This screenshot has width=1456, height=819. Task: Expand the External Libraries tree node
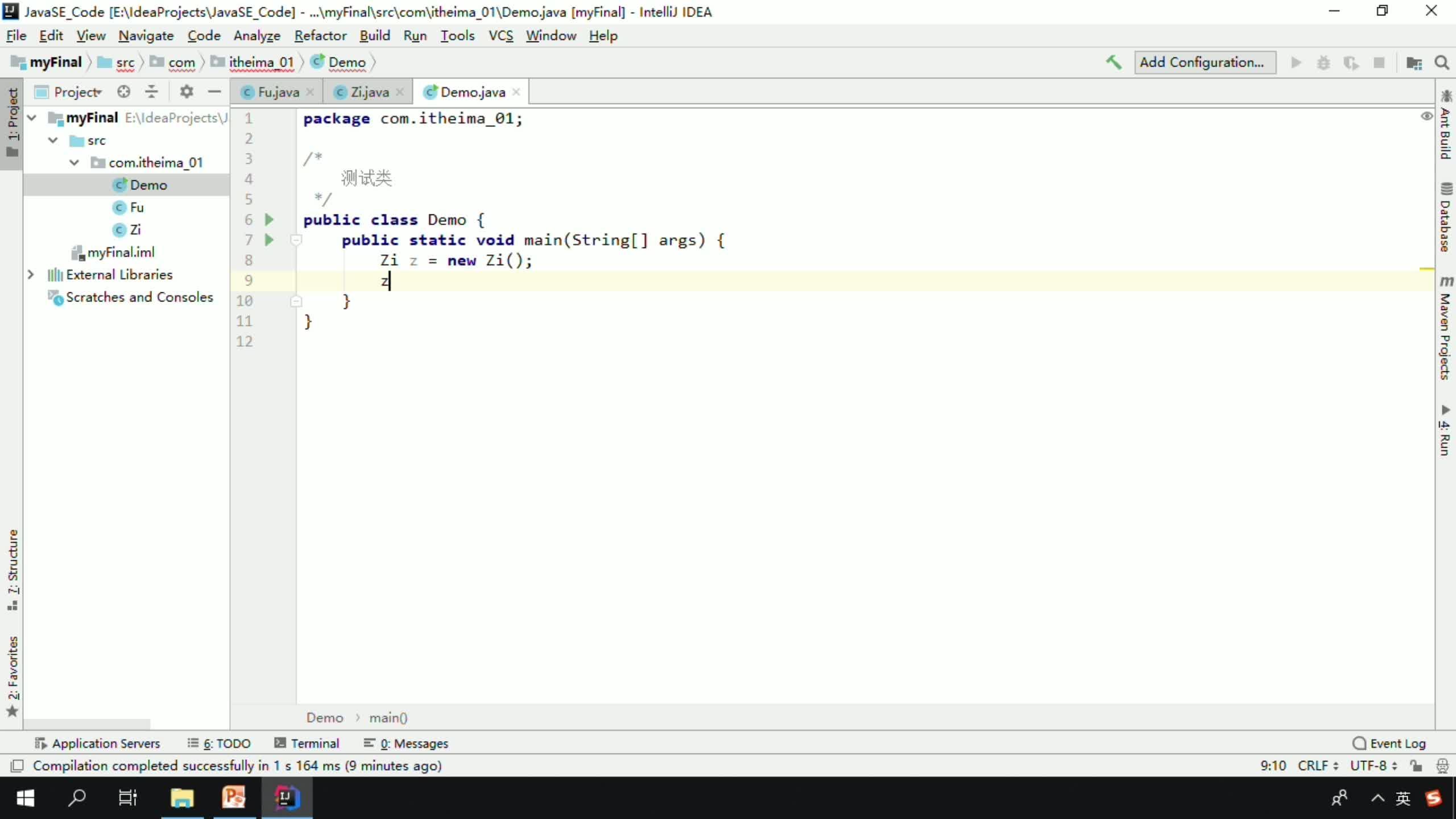pyautogui.click(x=31, y=275)
